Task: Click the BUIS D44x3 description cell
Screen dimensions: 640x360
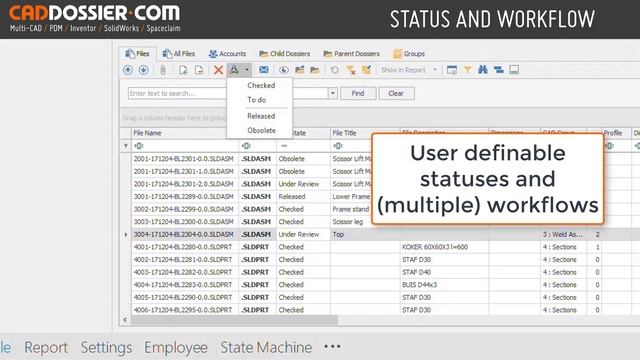Action: click(444, 285)
